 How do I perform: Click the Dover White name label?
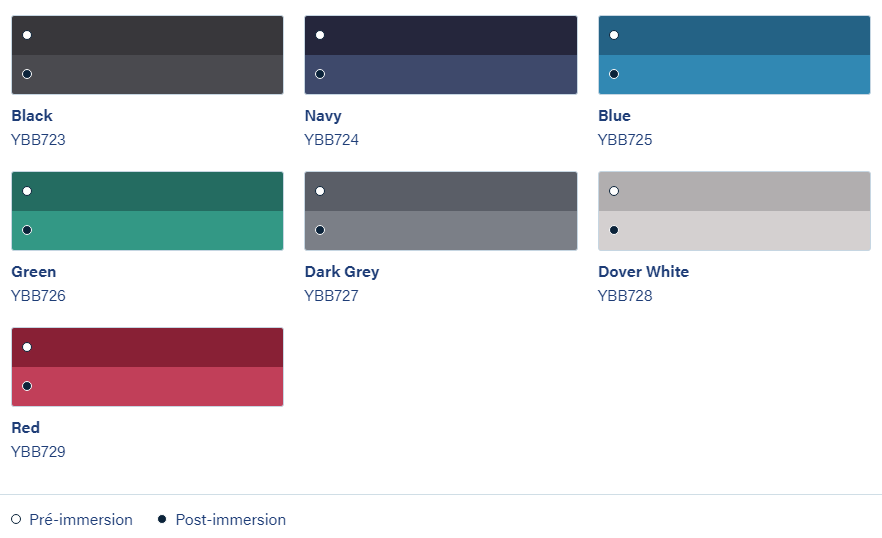click(643, 272)
